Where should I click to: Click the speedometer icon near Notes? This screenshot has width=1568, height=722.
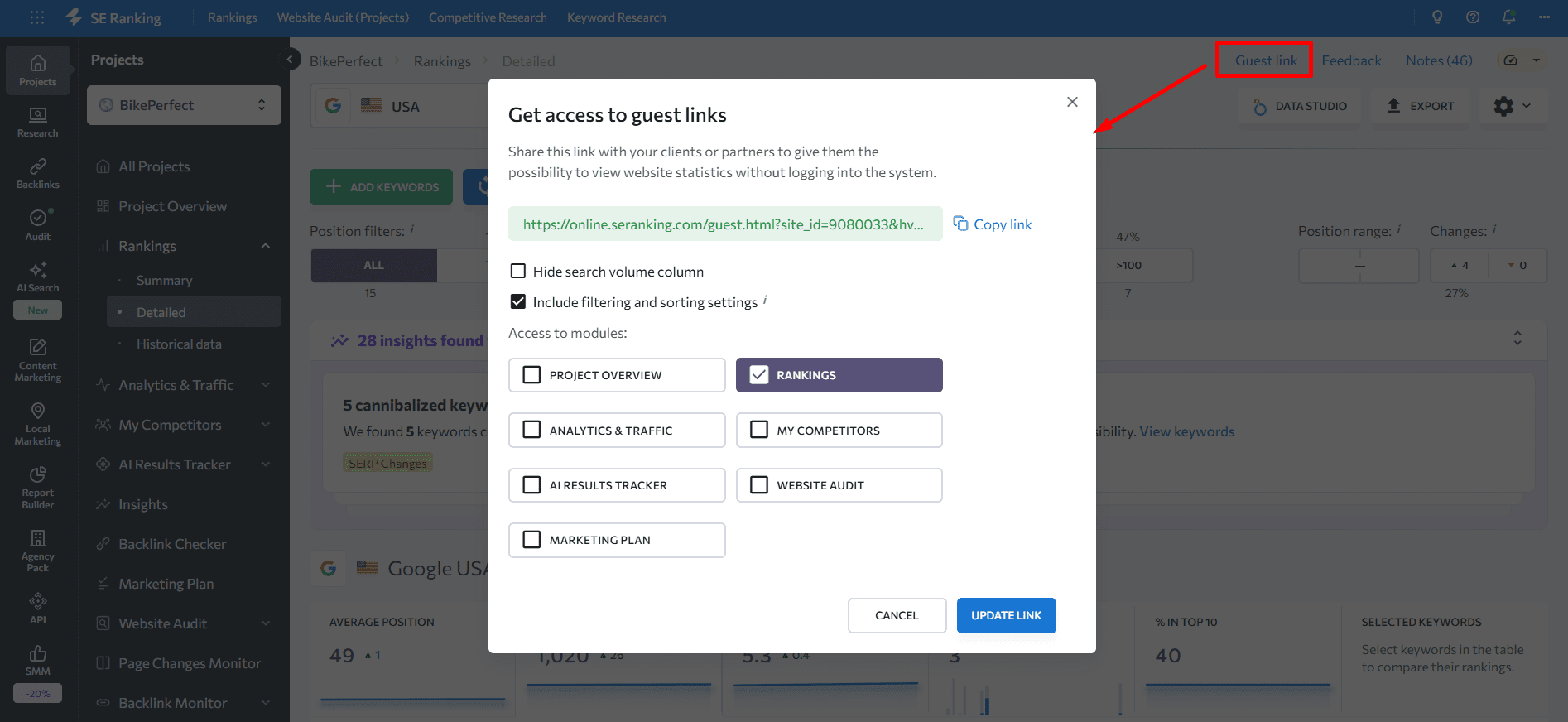(1510, 60)
